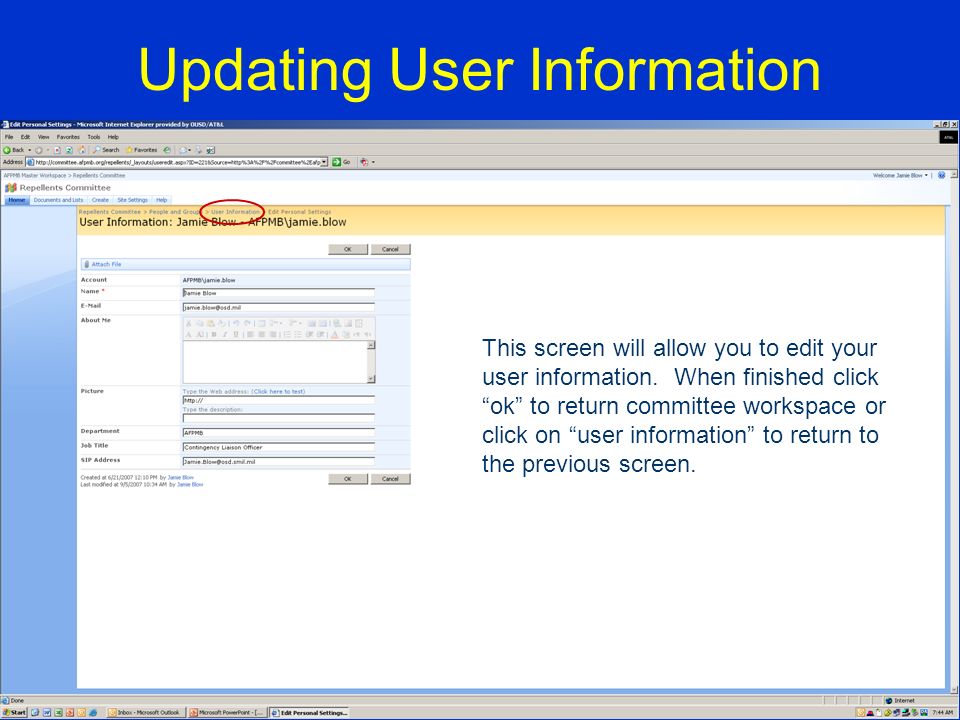960x720 pixels.
Task: Click the People and Groups breadcrumb link
Action: [x=176, y=212]
